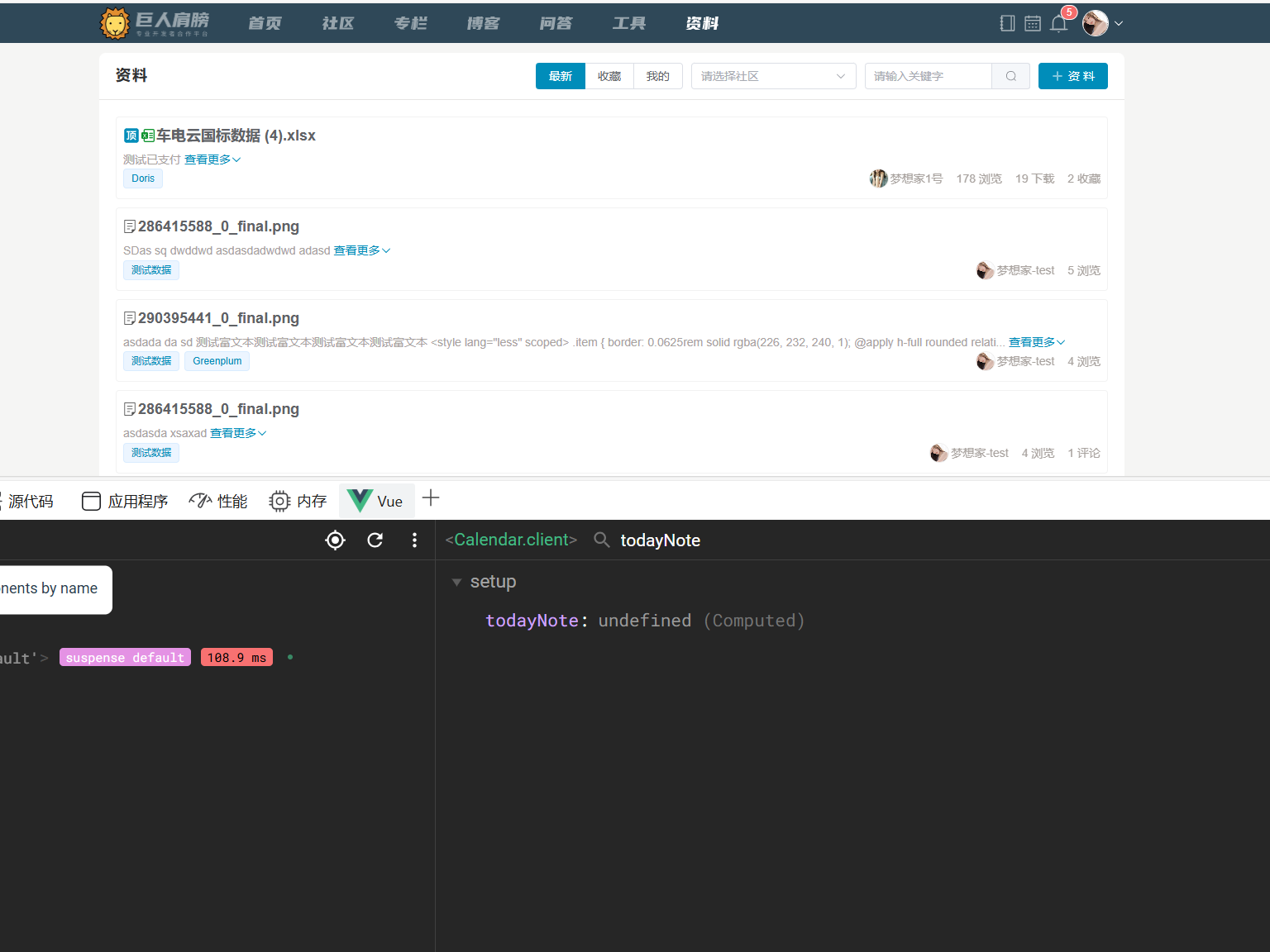Switch to the Vue devtools tab
Screen dimensions: 1270x952
tap(377, 502)
